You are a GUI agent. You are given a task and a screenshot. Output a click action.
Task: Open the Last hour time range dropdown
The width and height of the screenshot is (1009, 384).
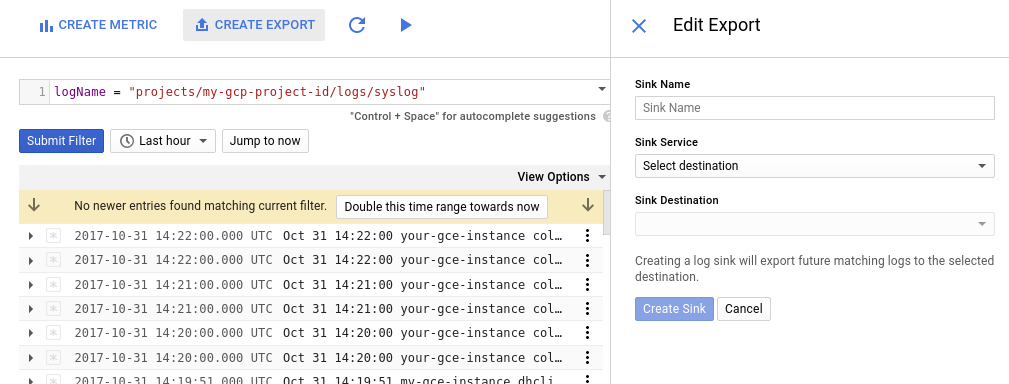pyautogui.click(x=163, y=141)
